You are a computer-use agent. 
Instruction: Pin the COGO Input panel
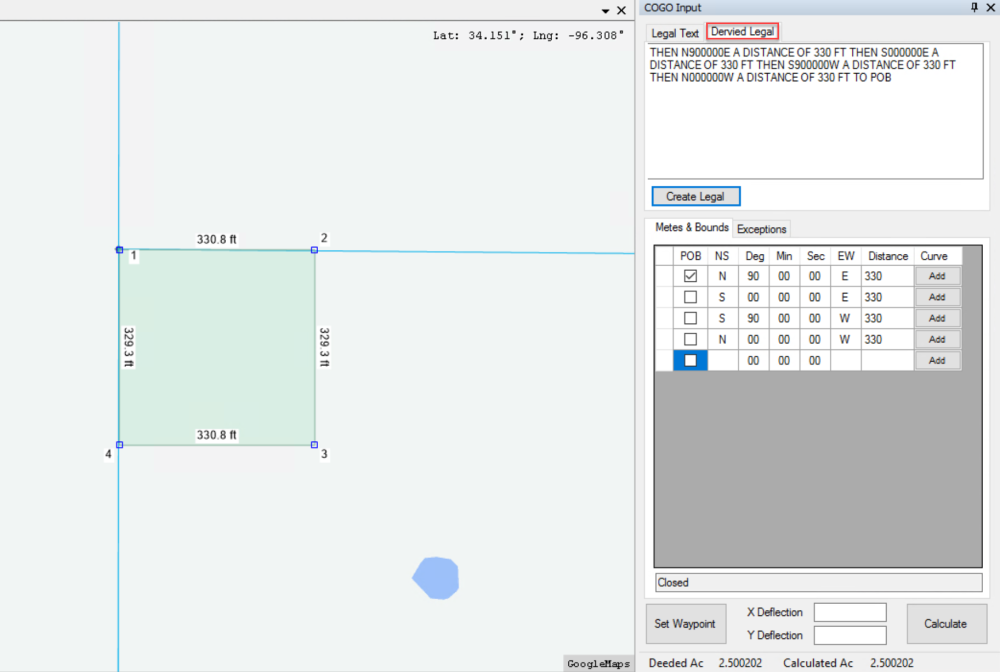click(974, 7)
